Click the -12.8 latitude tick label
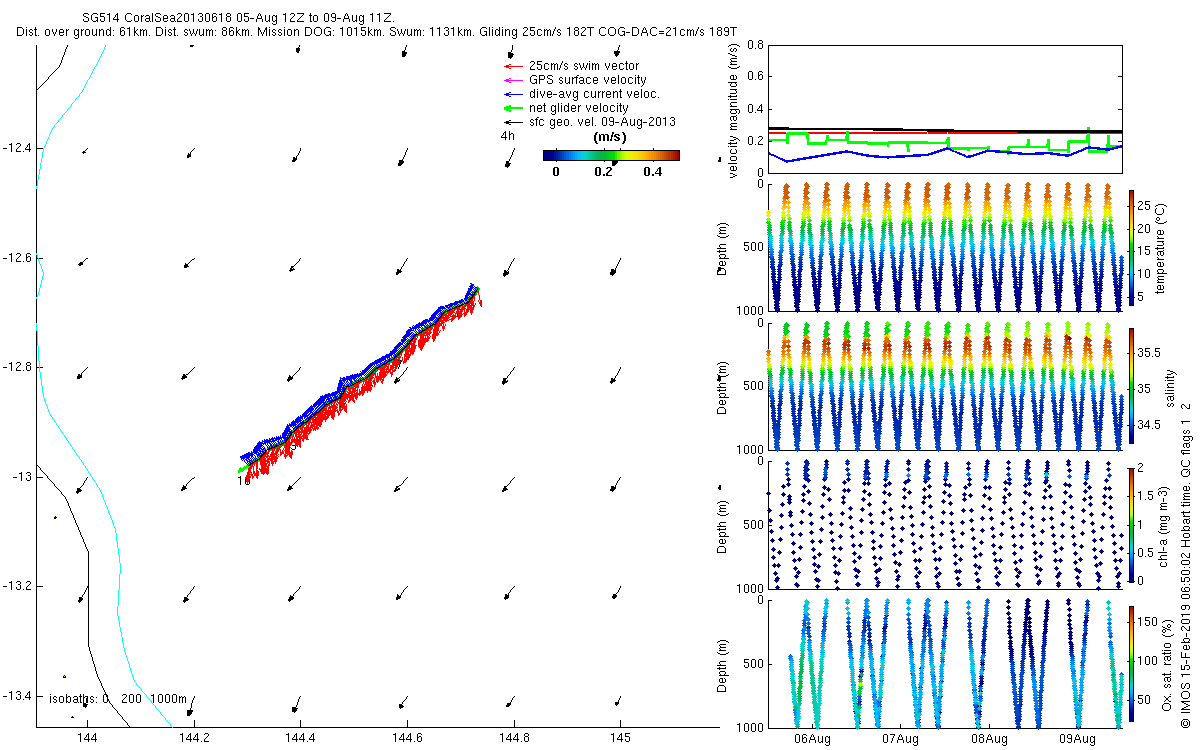1200x750 pixels. [x=17, y=368]
